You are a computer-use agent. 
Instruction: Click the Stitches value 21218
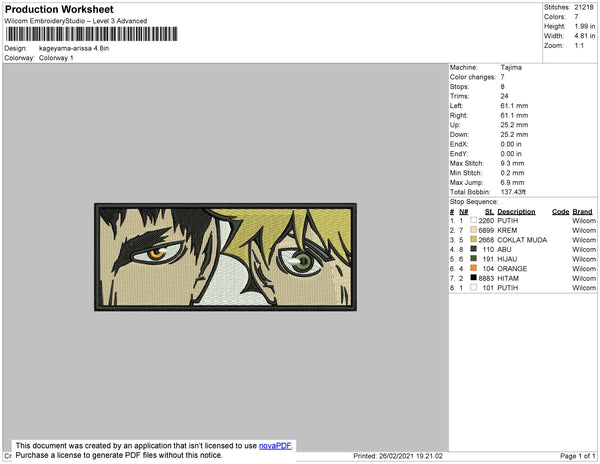tap(584, 7)
